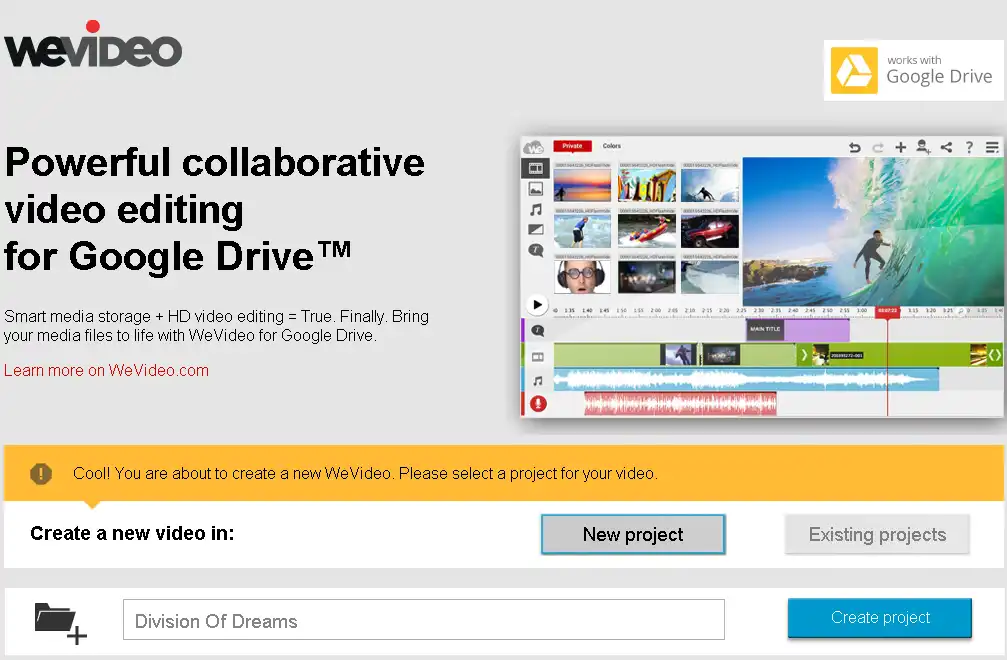The image size is (1007, 660).
Task: Click the text track icon on timeline
Action: 538,331
